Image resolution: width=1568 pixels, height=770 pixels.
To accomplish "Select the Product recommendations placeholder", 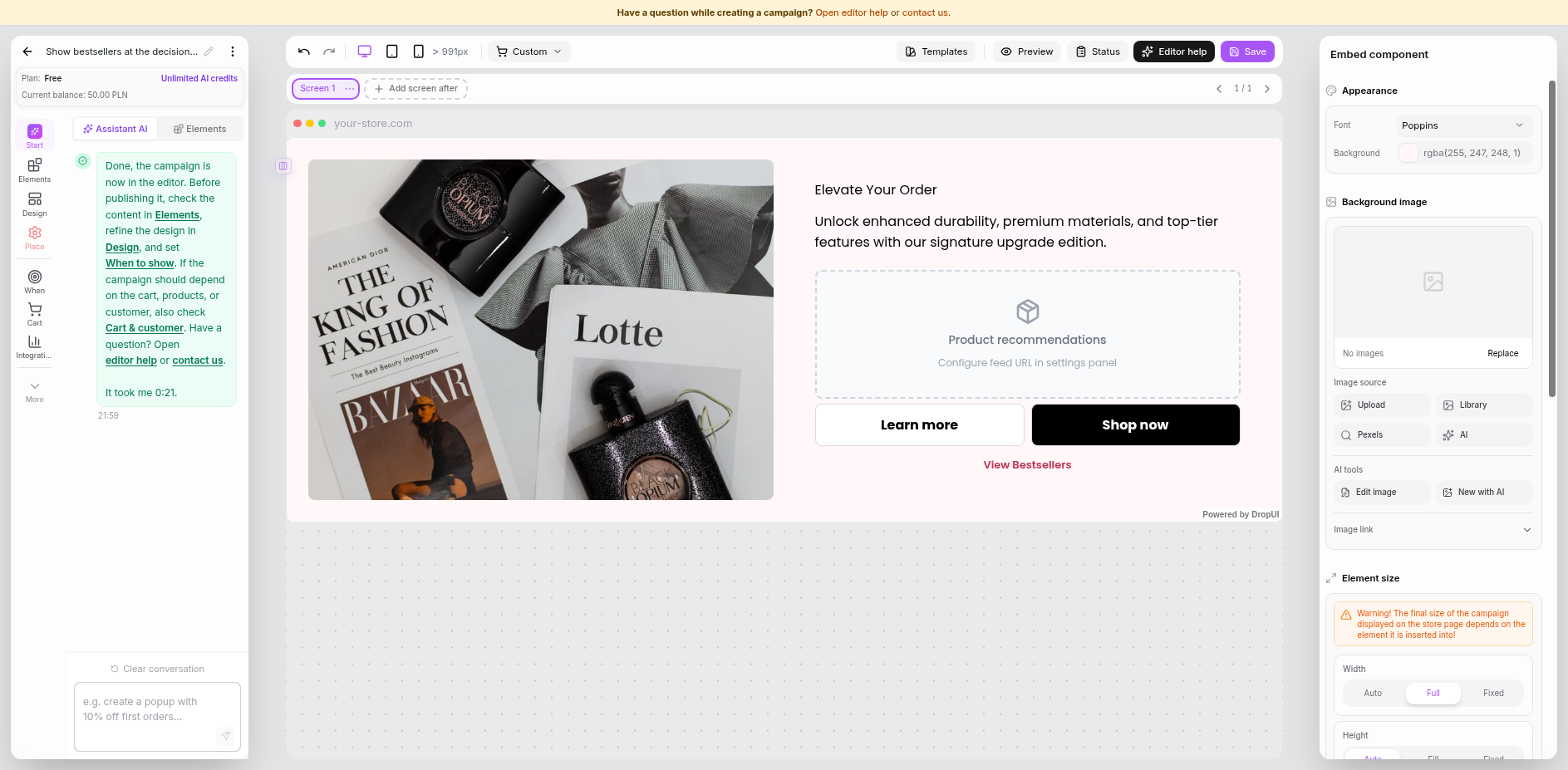I will coord(1027,335).
